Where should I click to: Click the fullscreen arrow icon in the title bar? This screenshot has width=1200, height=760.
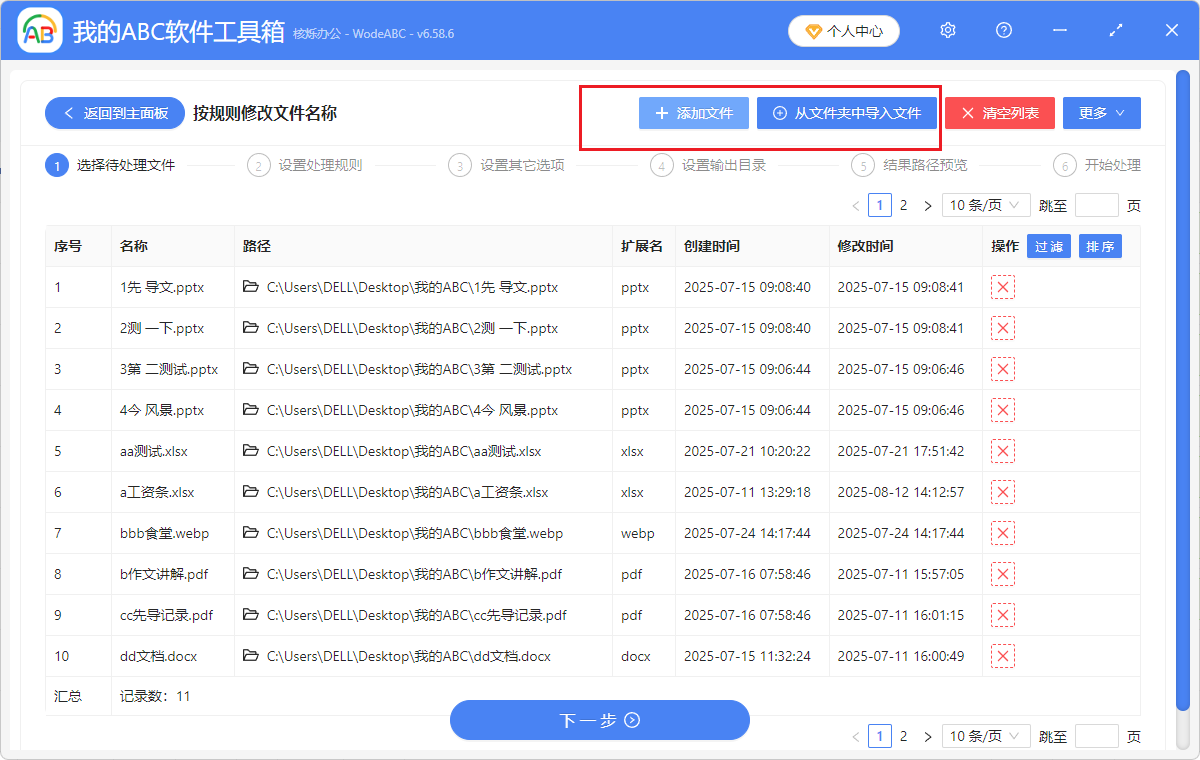click(1115, 30)
